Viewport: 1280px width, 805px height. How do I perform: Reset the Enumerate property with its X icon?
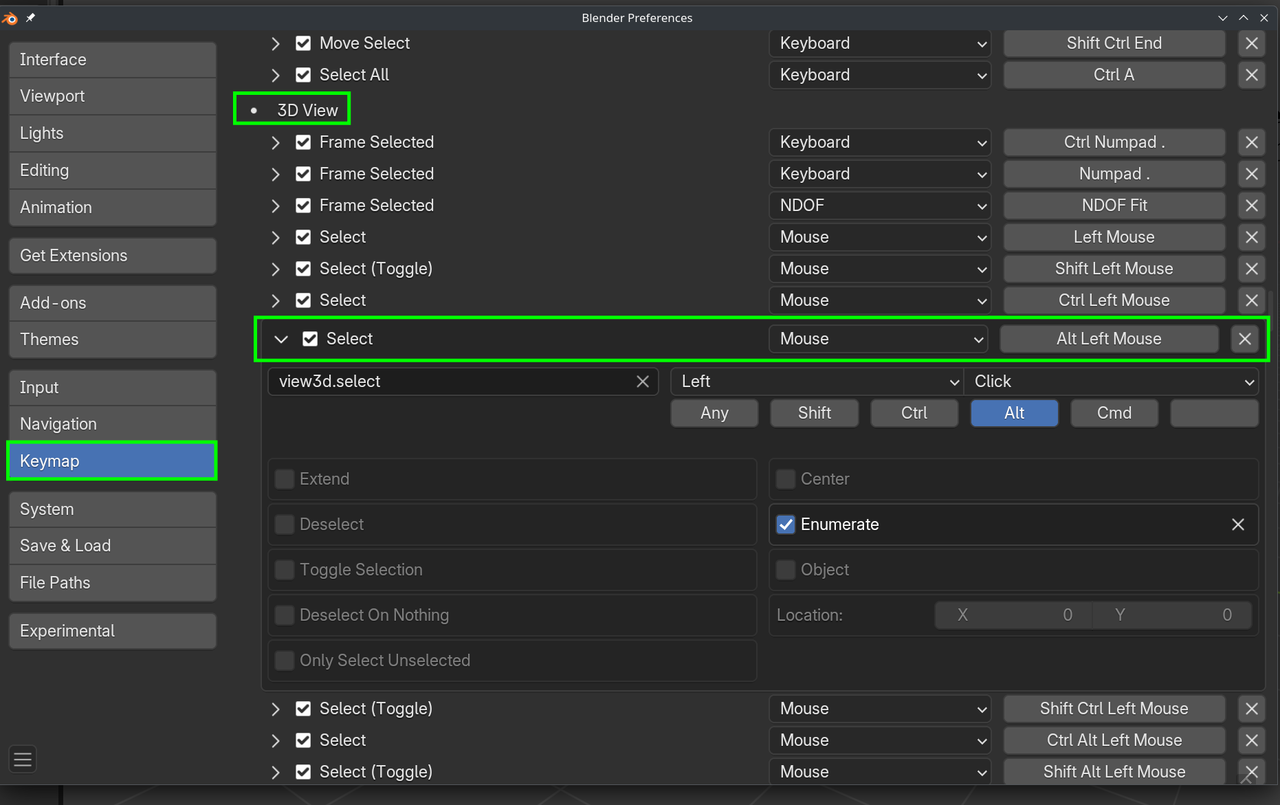[1238, 524]
